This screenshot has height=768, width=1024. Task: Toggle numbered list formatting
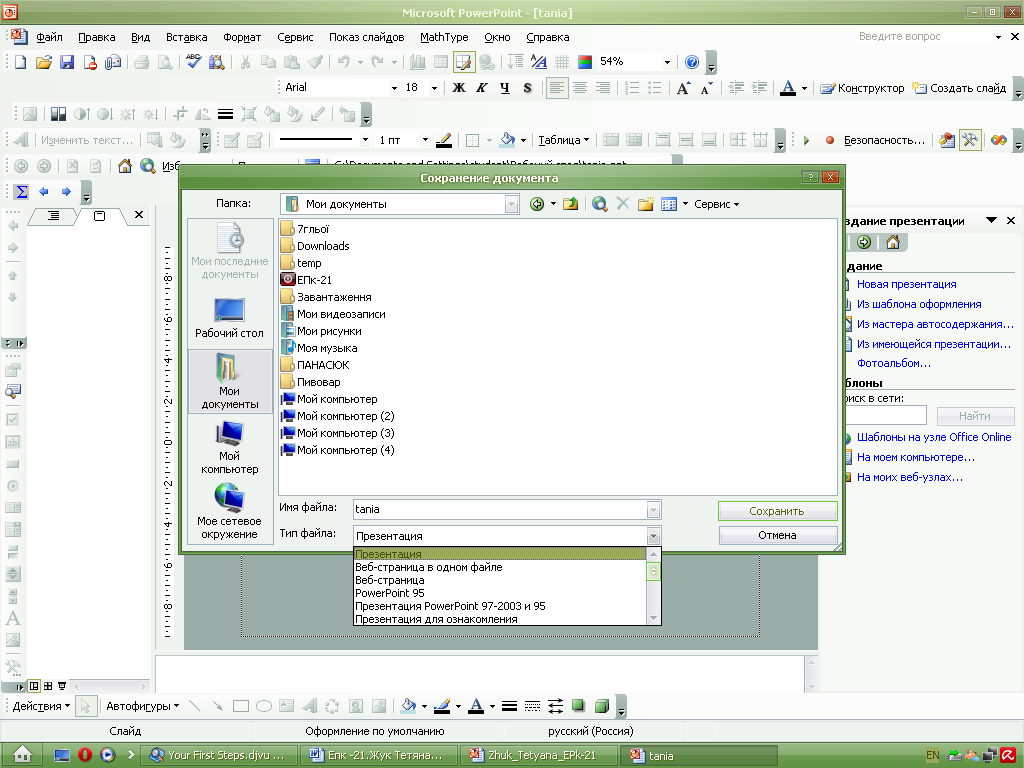[632, 88]
